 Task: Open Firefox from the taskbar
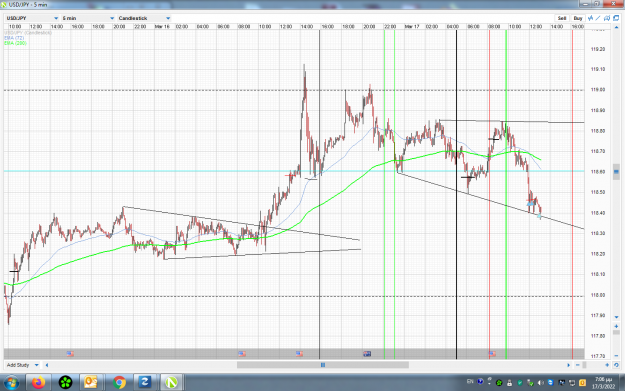(x=38, y=383)
